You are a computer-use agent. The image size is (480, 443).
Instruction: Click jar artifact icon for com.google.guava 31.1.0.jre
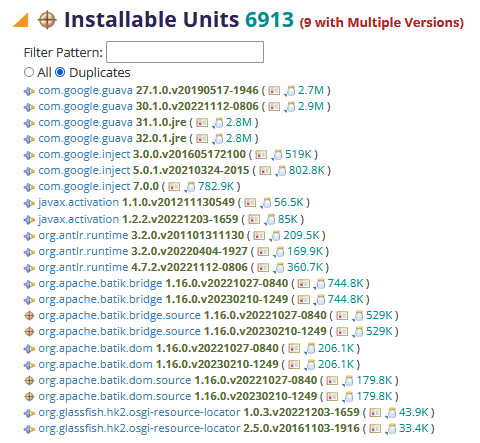click(x=218, y=123)
